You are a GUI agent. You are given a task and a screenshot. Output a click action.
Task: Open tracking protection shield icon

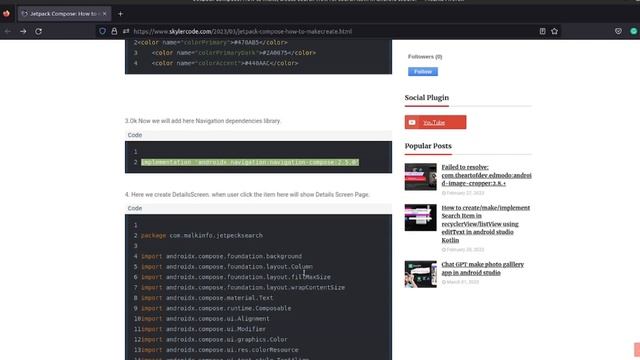point(102,31)
